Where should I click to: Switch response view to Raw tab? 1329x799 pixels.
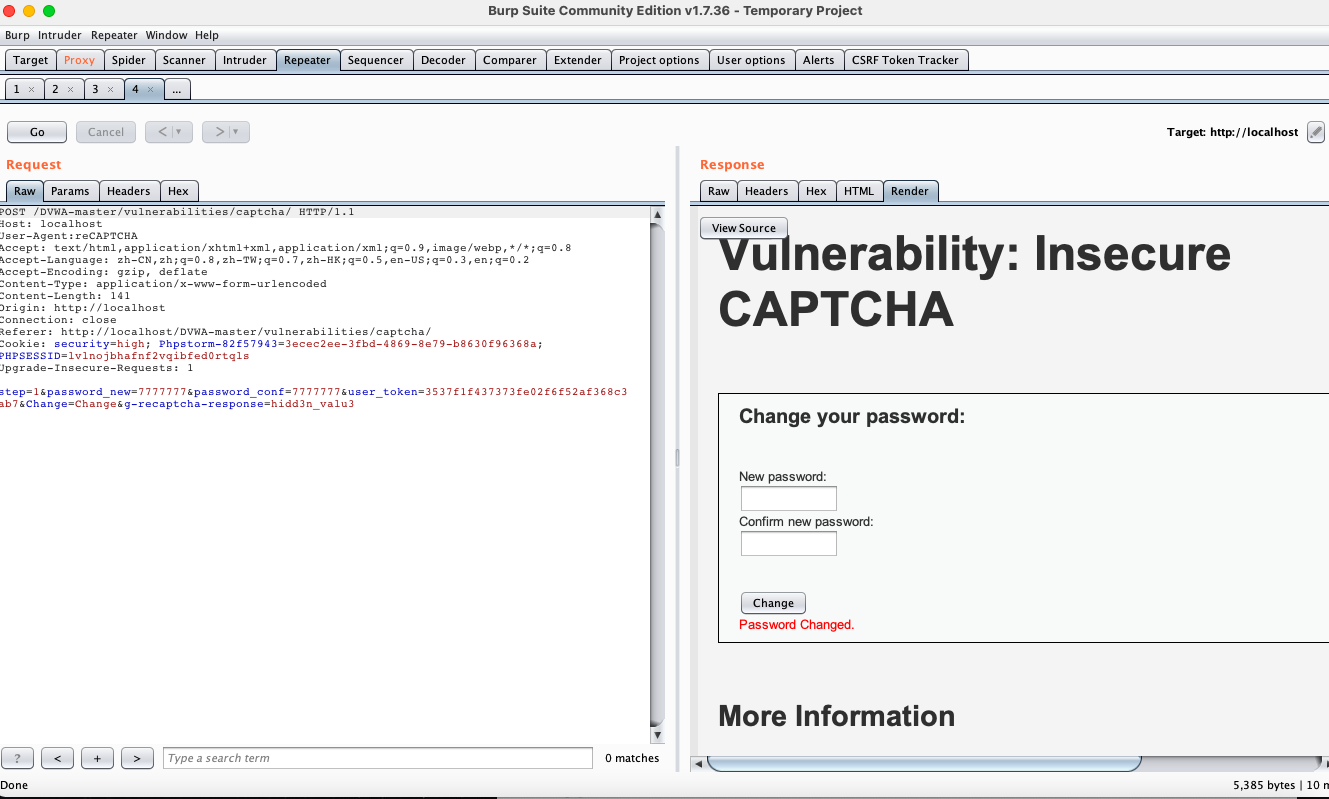point(719,191)
